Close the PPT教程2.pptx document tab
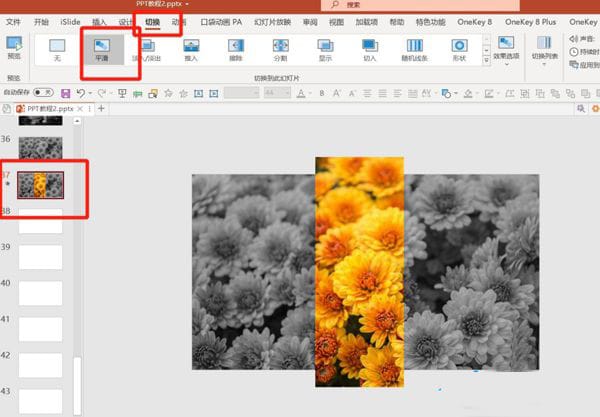This screenshot has width=600, height=417. 80,109
